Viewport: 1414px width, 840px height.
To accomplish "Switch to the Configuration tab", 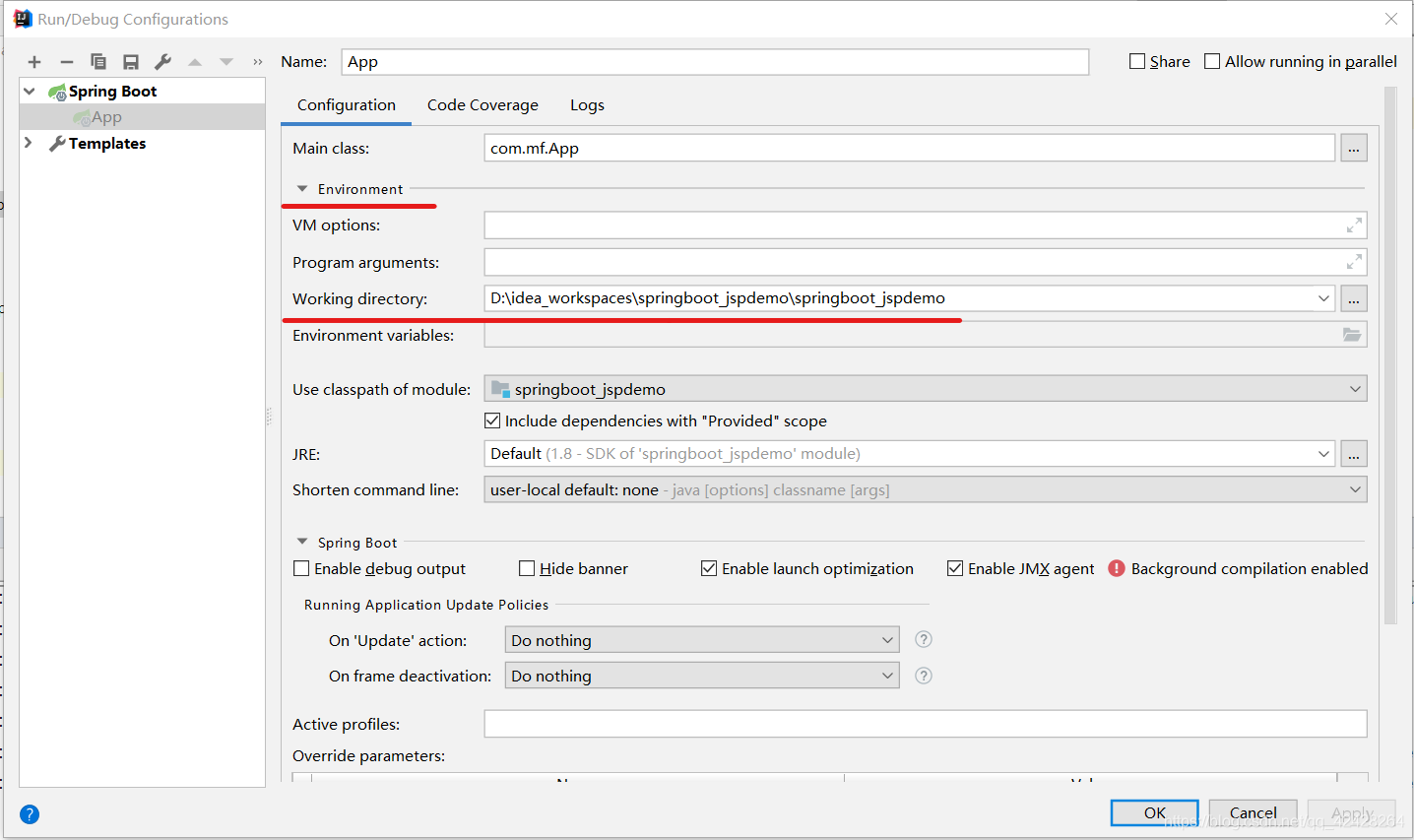I will (x=347, y=105).
